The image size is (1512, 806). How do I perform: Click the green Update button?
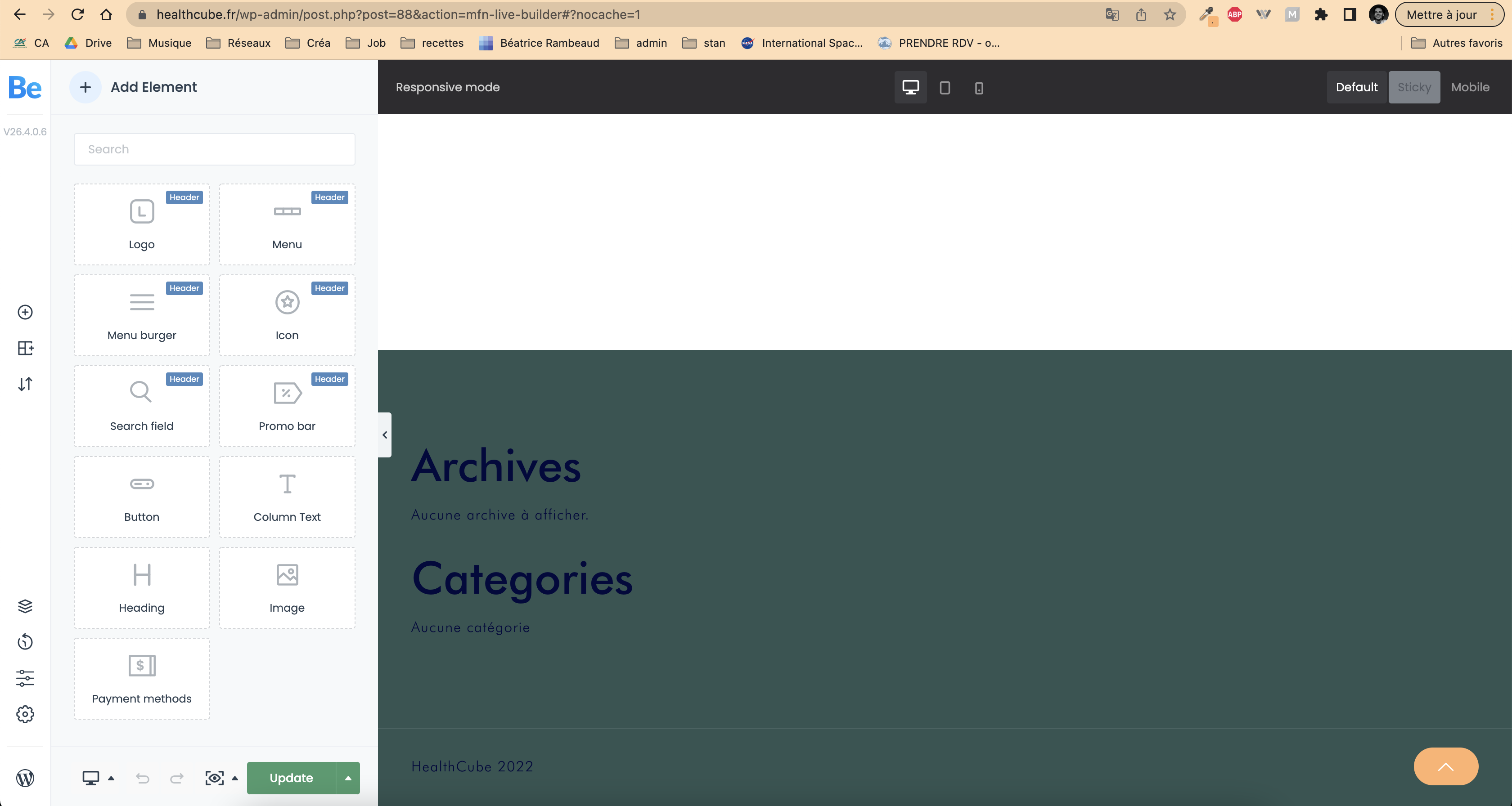tap(291, 779)
